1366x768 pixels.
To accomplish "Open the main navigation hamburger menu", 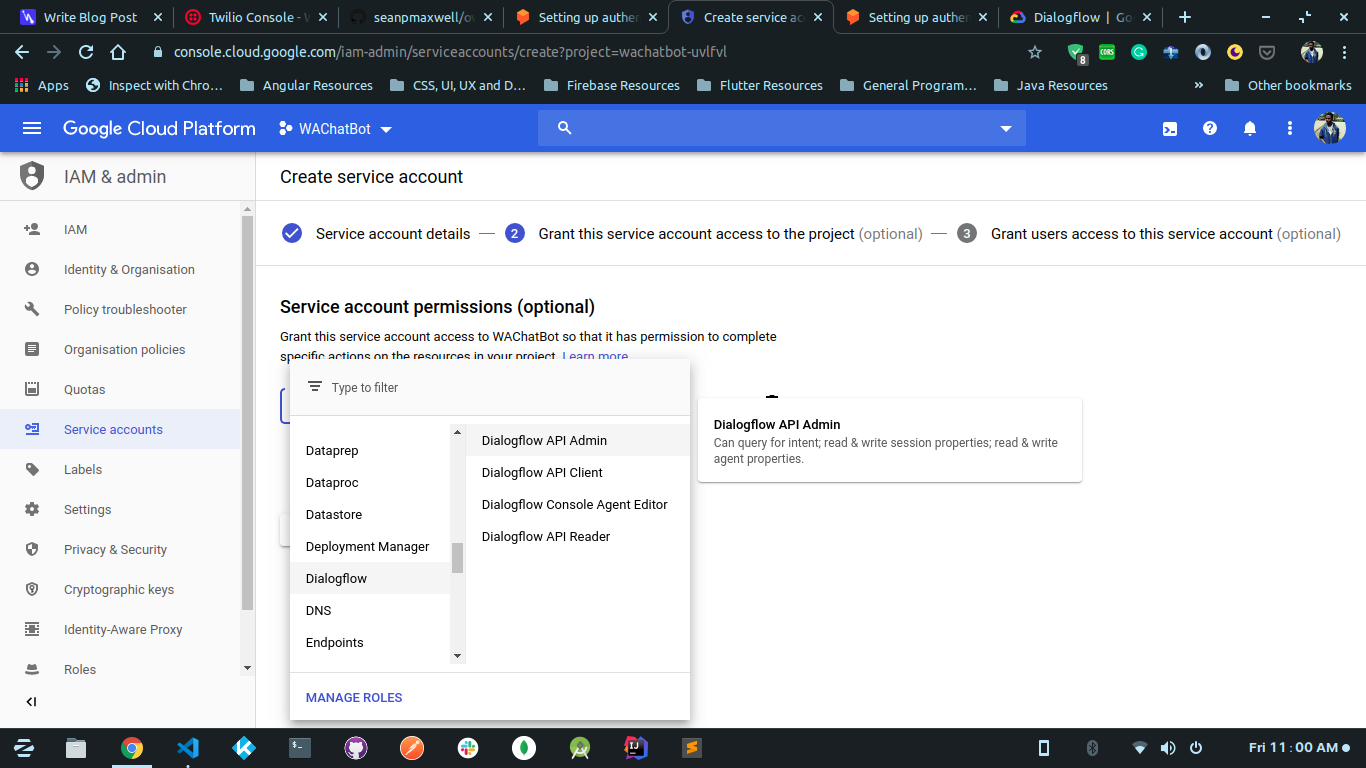I will (x=32, y=128).
